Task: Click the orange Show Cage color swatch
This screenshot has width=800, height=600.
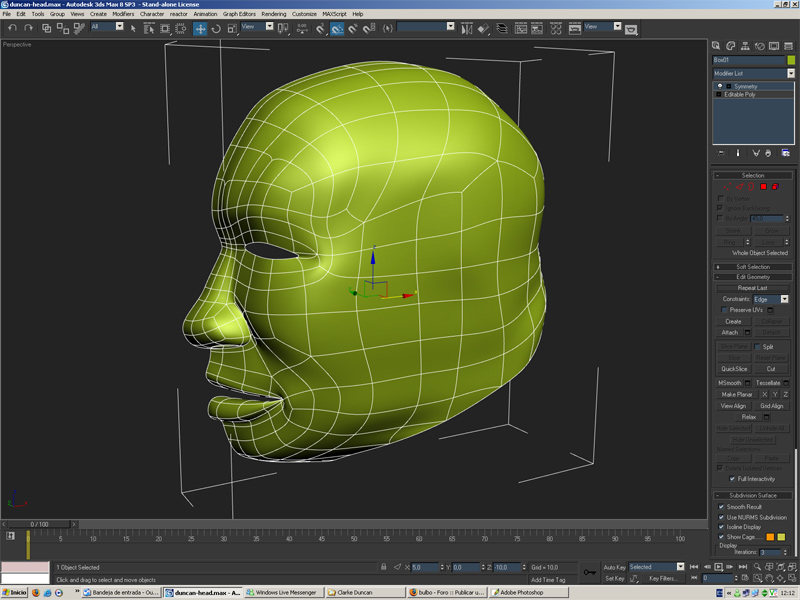Action: pos(770,537)
